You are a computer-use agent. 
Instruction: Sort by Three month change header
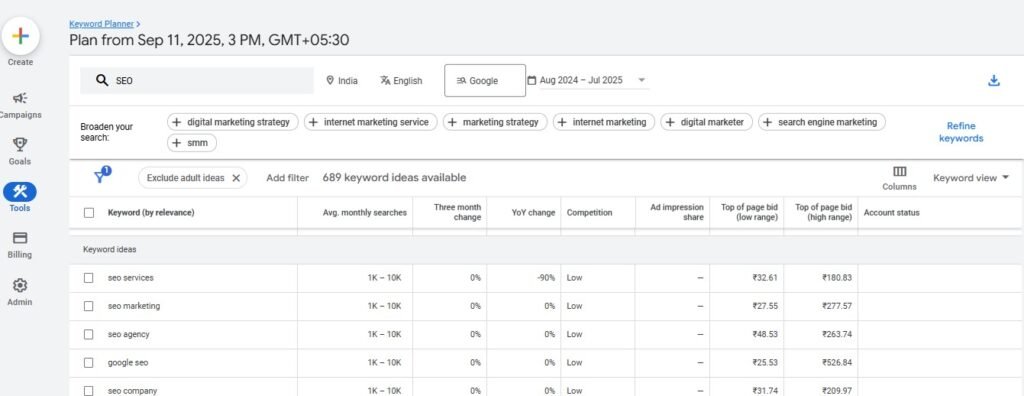coord(458,212)
